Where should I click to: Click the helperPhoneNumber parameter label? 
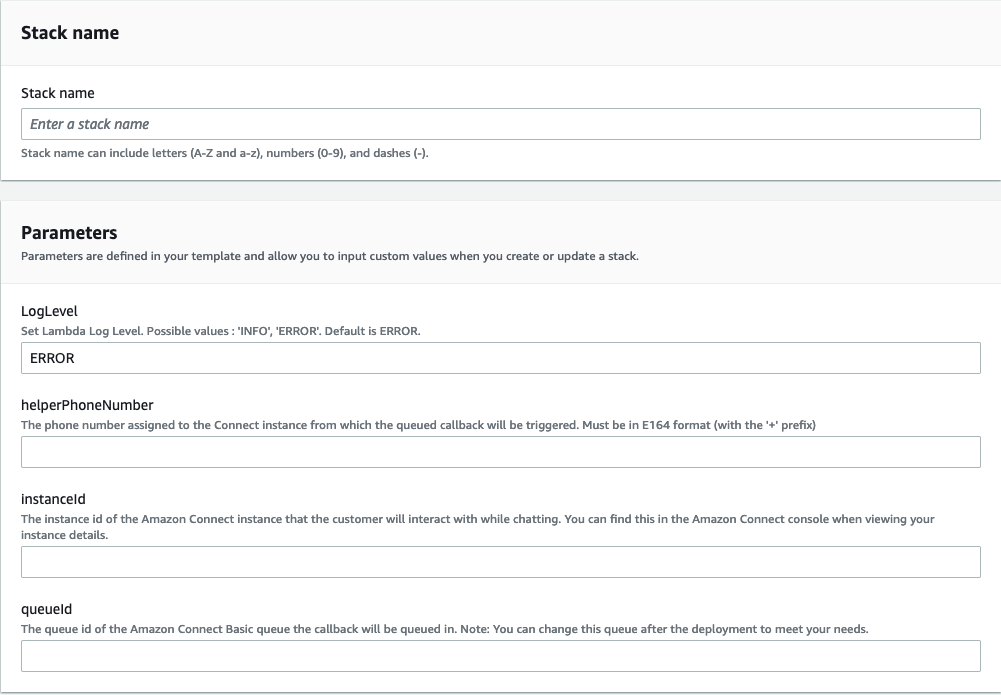coord(86,404)
